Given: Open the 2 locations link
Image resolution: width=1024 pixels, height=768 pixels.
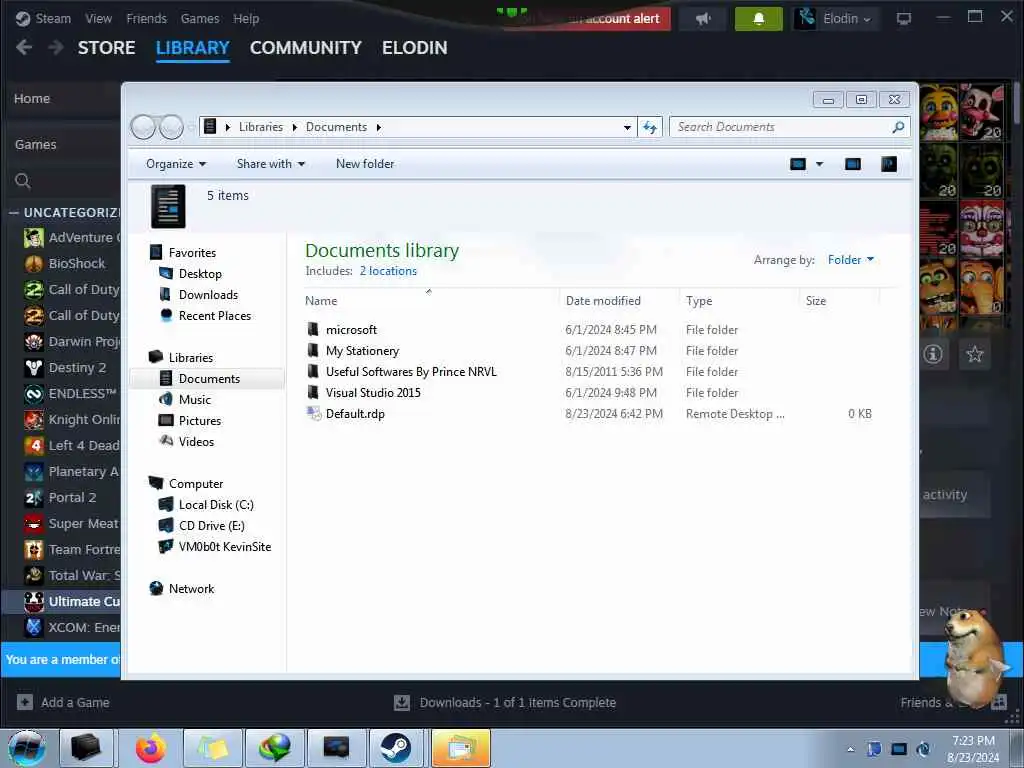Looking at the screenshot, I should [388, 271].
